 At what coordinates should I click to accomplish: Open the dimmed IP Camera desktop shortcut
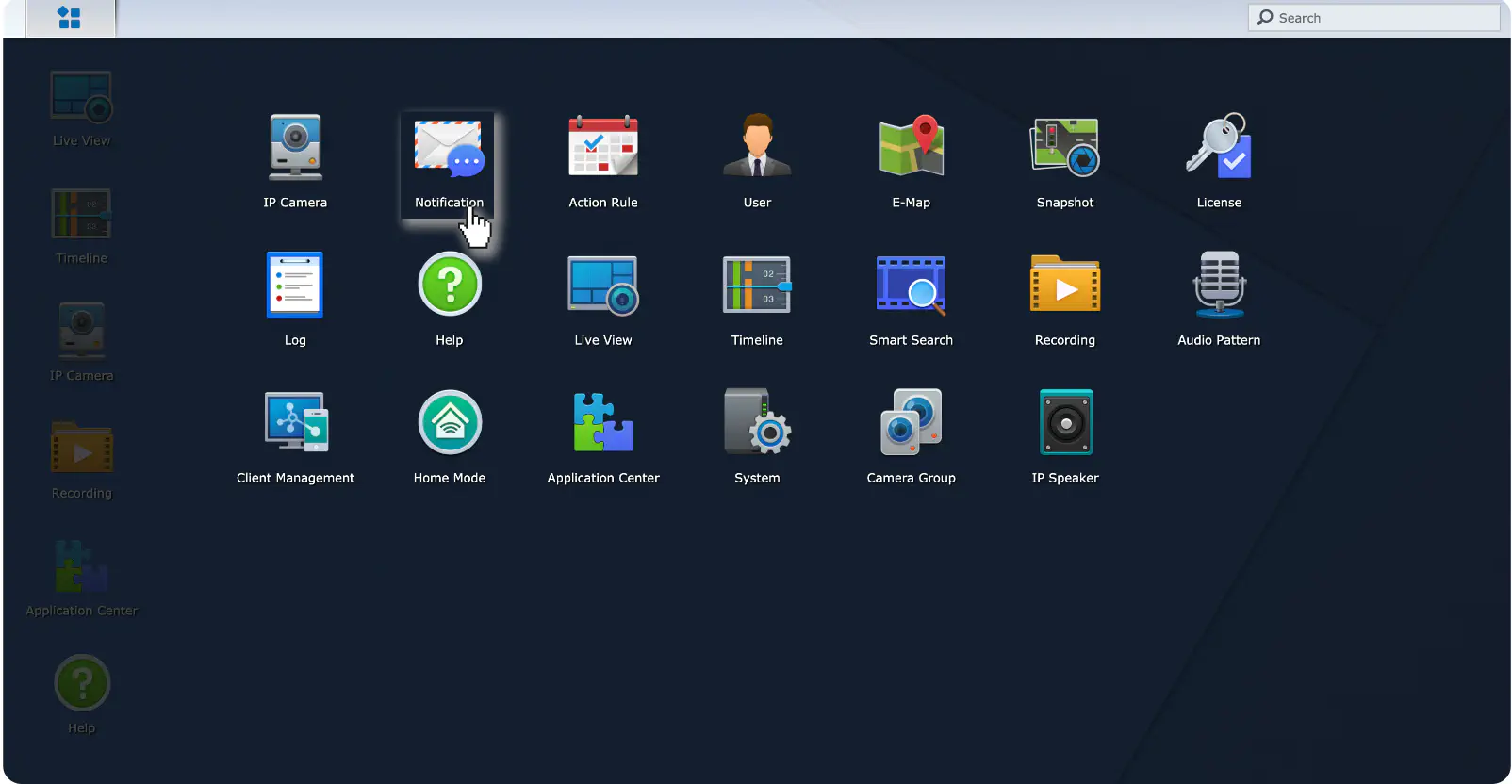coord(82,342)
